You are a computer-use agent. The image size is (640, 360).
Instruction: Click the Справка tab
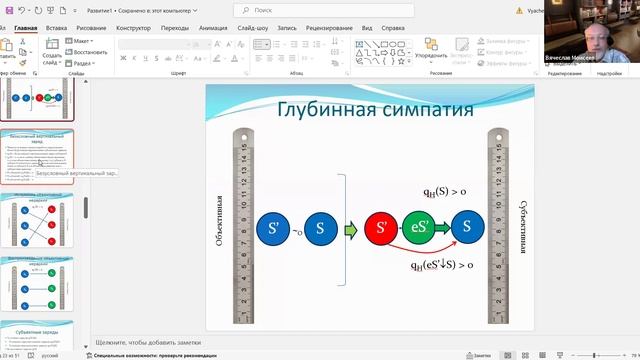point(393,28)
